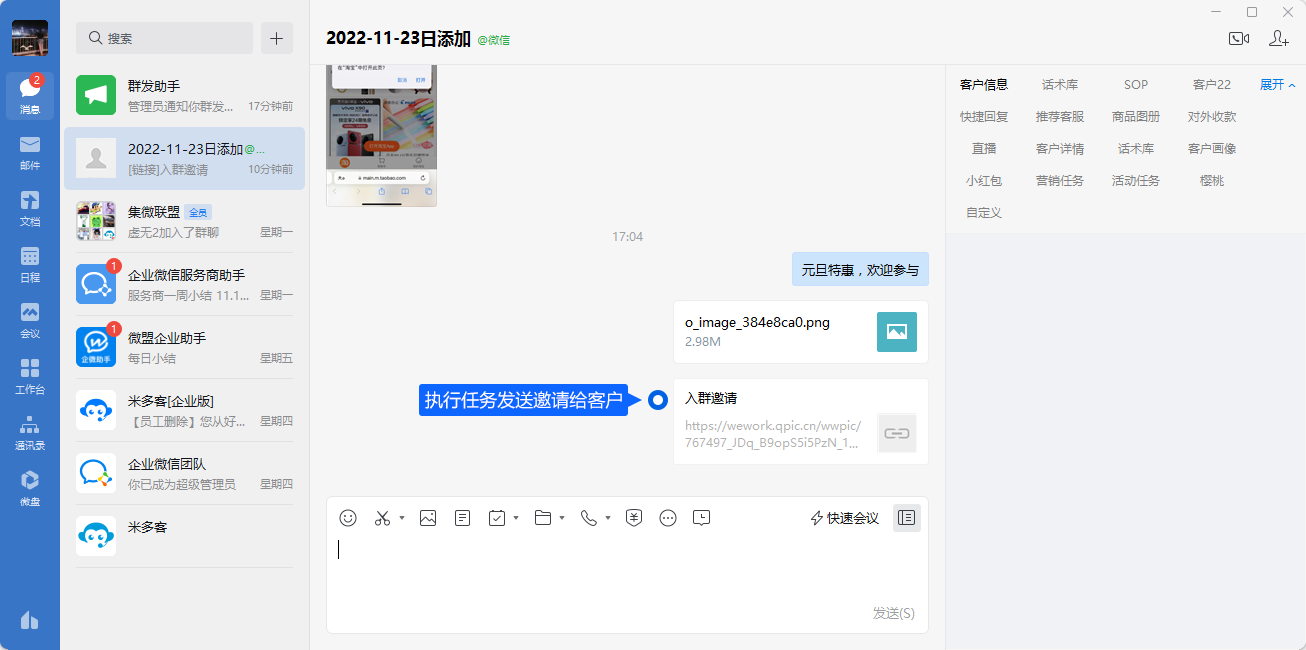Start a video call from header

coord(1239,38)
